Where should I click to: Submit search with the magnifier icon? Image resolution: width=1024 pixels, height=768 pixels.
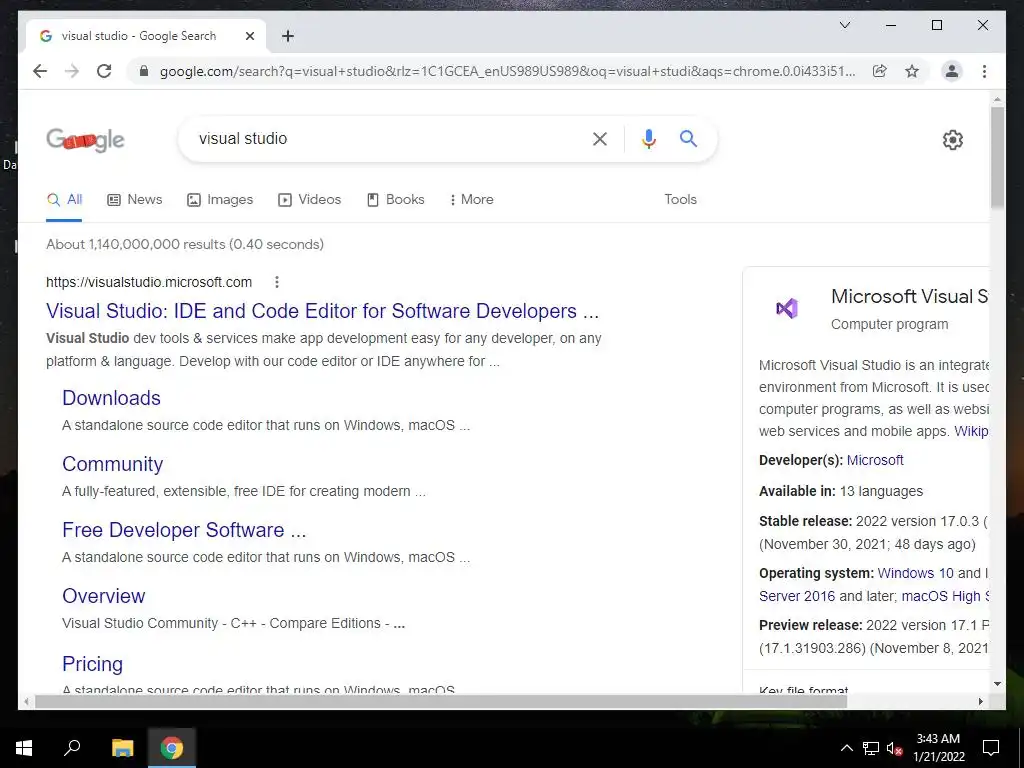[x=688, y=138]
